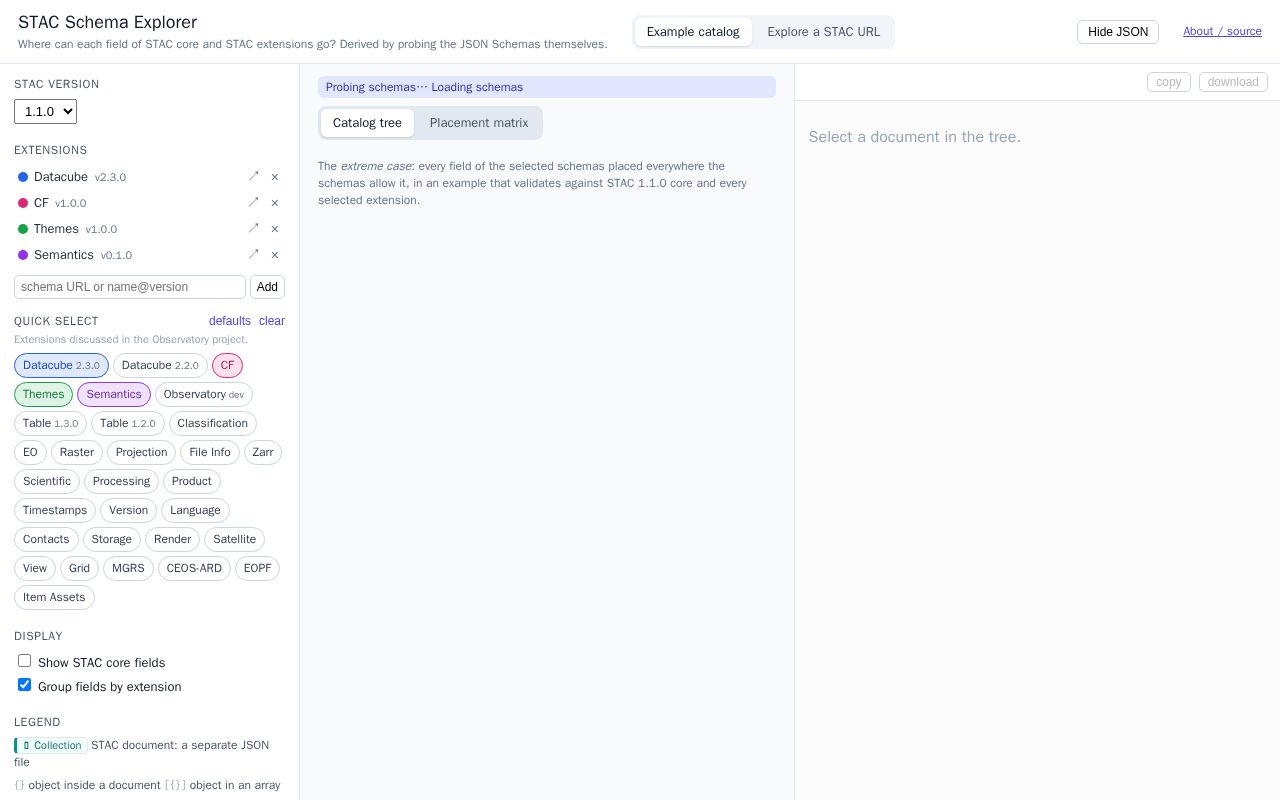The image size is (1280, 800).
Task: Click the defaults link in Quick Select
Action: [x=230, y=321]
